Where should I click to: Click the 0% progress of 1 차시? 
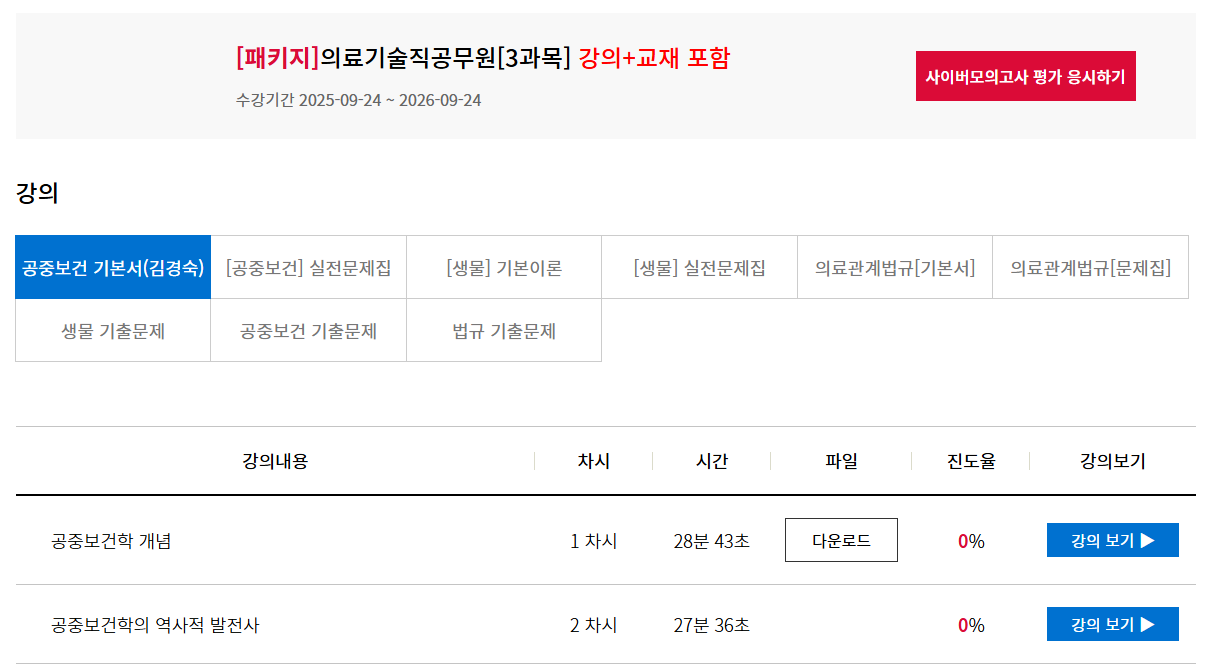click(x=971, y=542)
